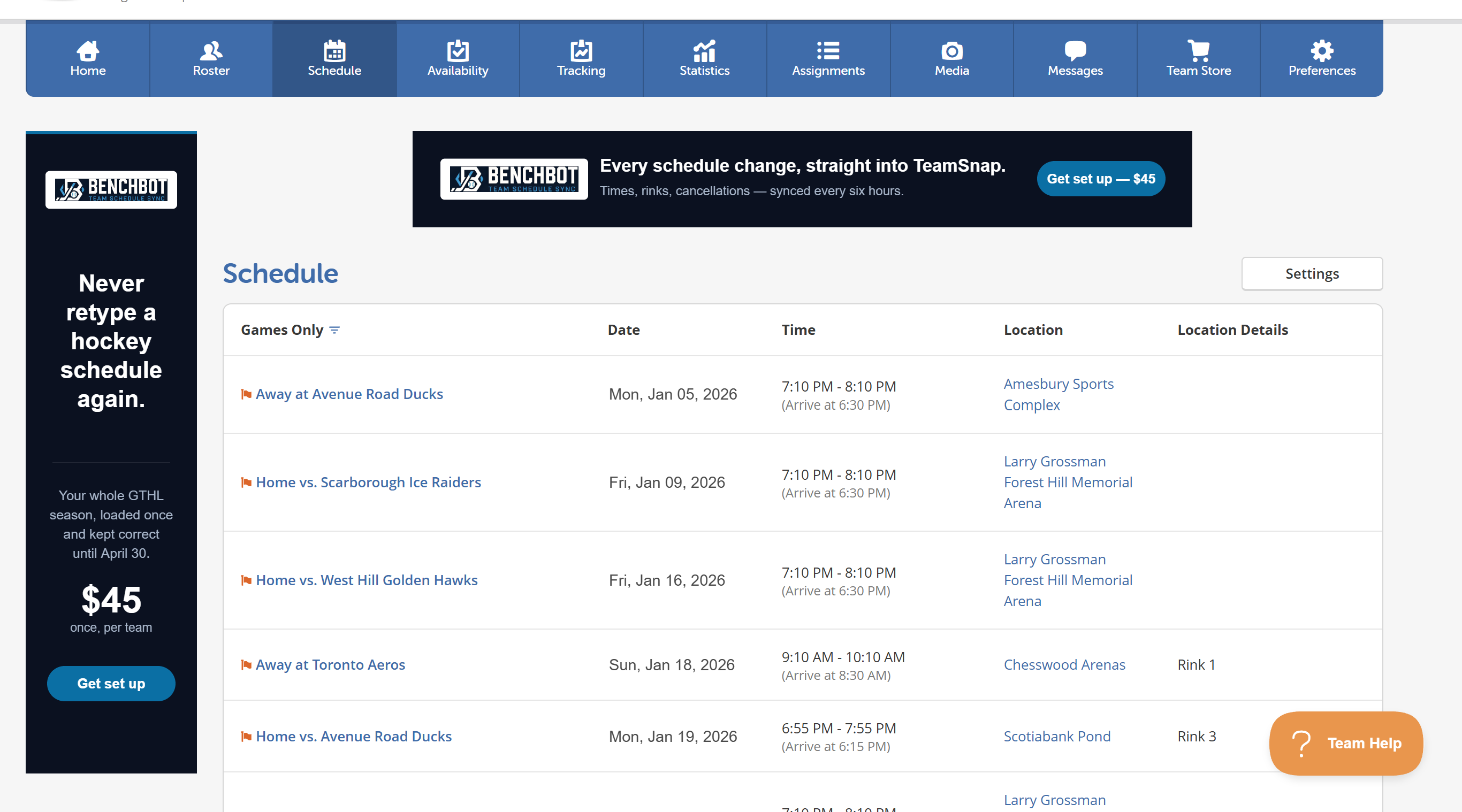Click the flag icon beside Away at Avenue Road Ducks
This screenshot has width=1462, height=812.
pos(246,394)
